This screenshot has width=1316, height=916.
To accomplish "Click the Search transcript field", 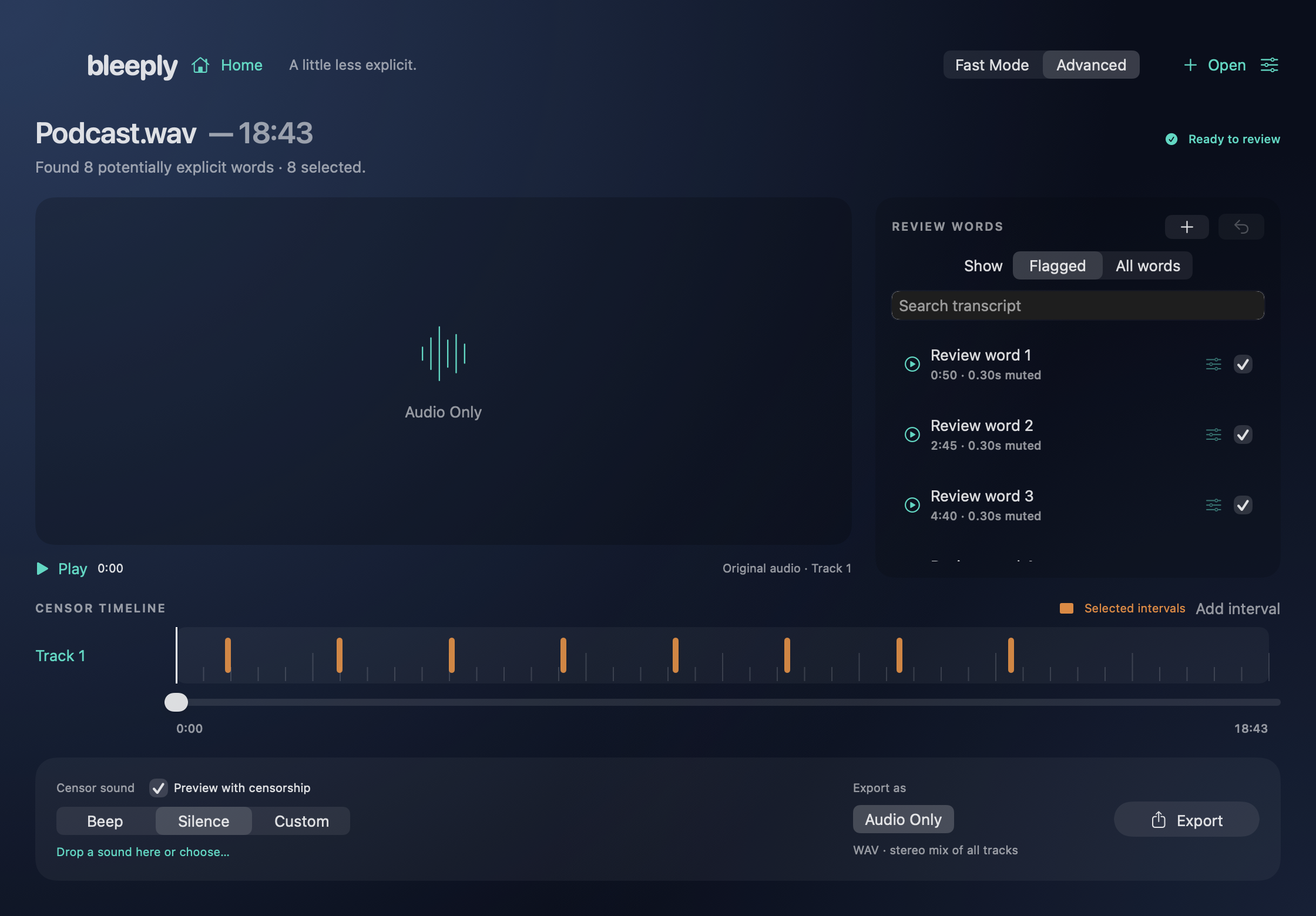I will (x=1077, y=305).
